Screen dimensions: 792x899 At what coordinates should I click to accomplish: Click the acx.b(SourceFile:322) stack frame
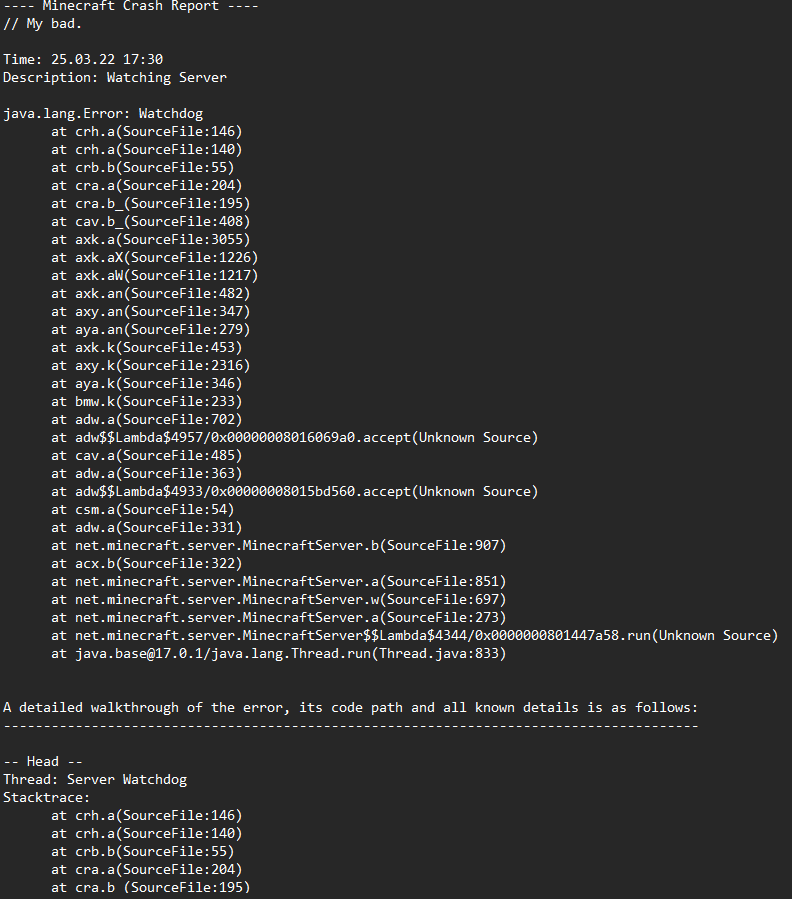[146, 564]
